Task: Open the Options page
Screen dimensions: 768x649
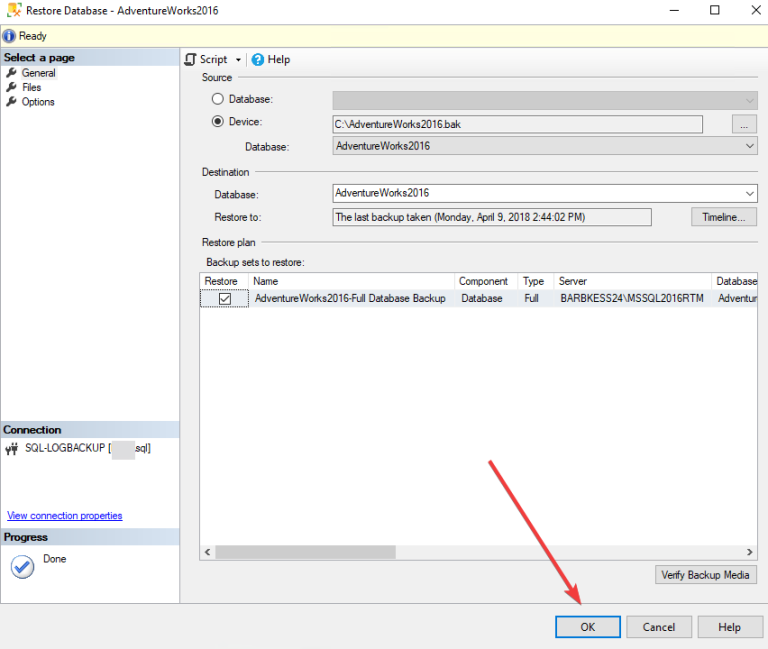Action: pyautogui.click(x=38, y=102)
